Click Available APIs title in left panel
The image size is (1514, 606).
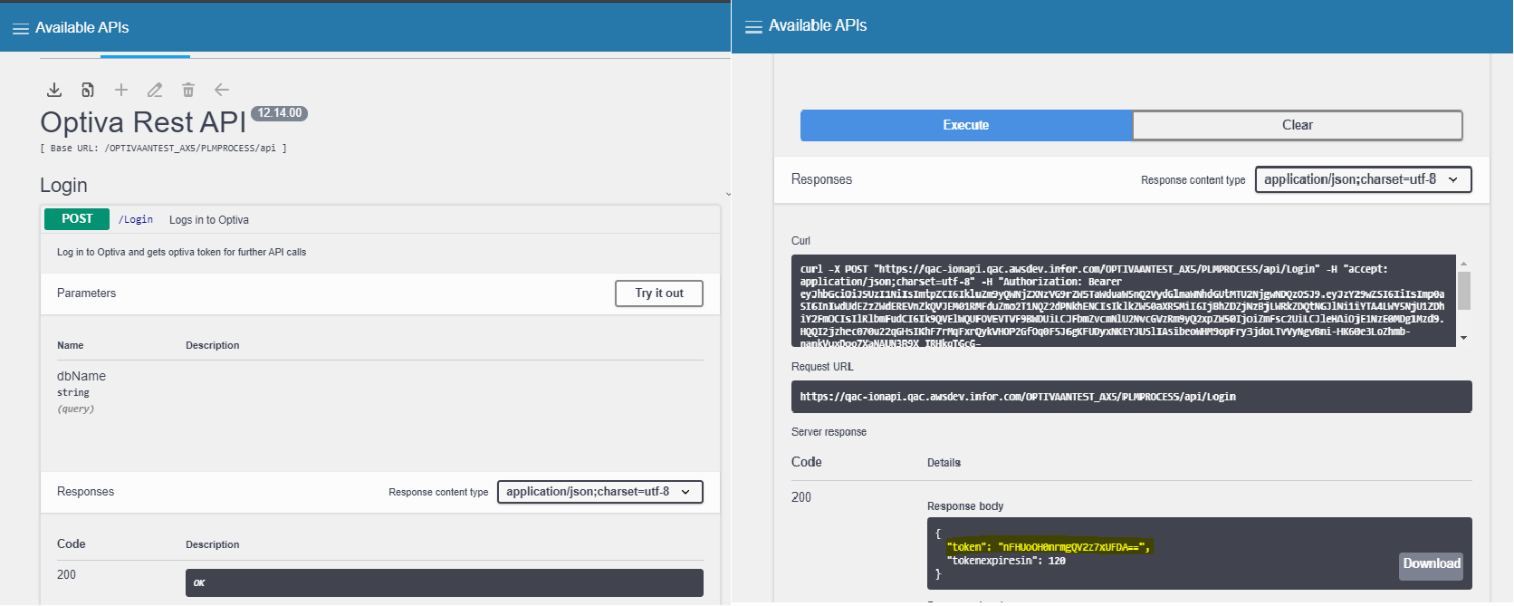tap(82, 28)
